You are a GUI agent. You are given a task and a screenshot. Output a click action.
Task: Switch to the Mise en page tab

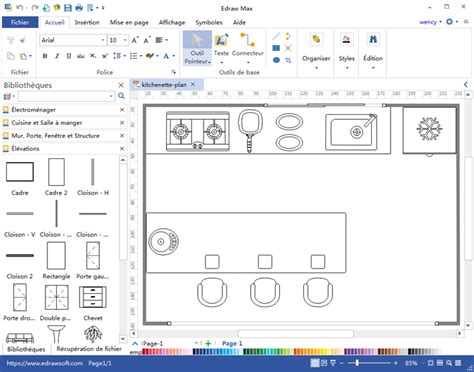click(129, 22)
